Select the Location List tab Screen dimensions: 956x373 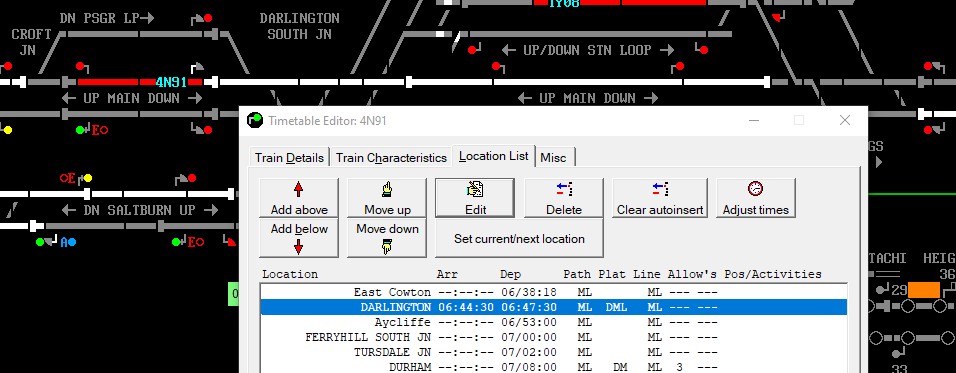493,156
